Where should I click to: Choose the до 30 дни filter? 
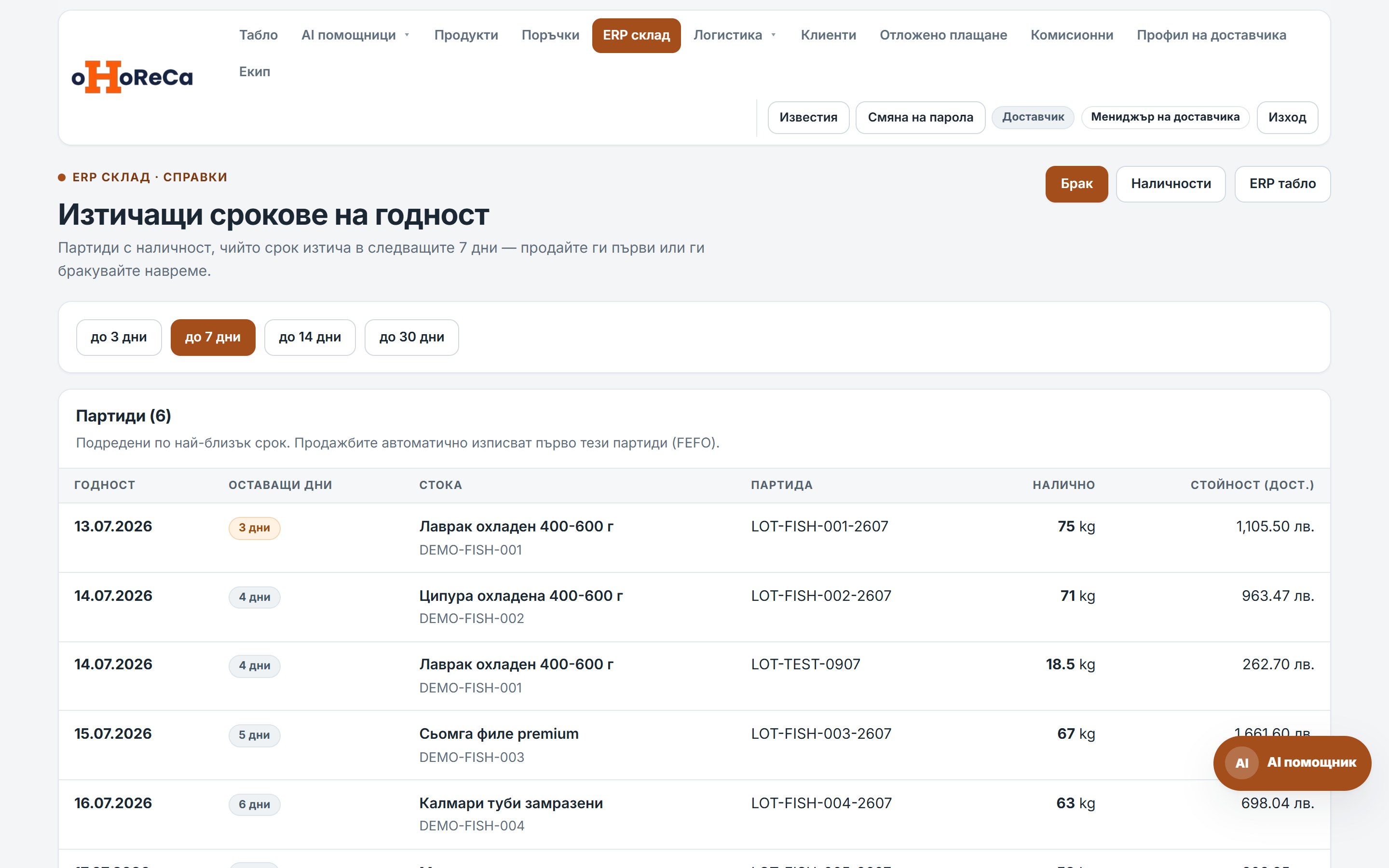click(411, 337)
